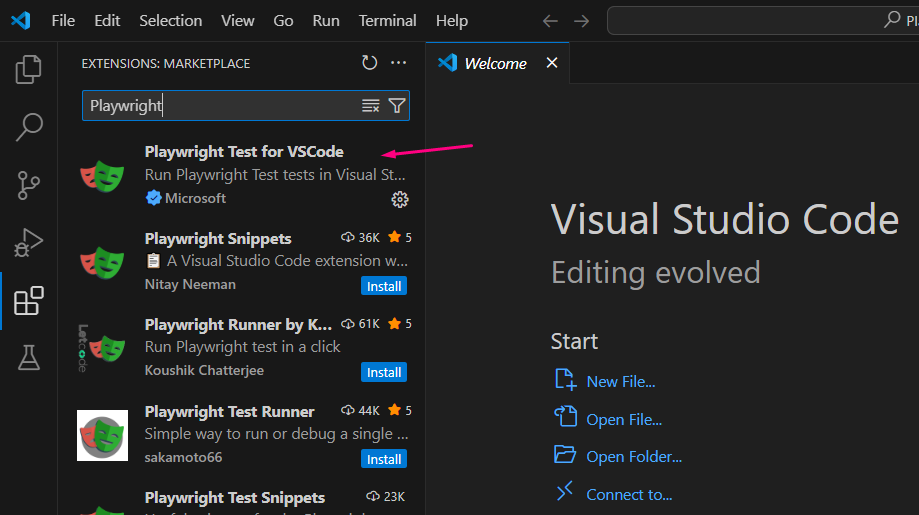Click the Connect to remote icon
This screenshot has width=919, height=515.
tap(565, 491)
